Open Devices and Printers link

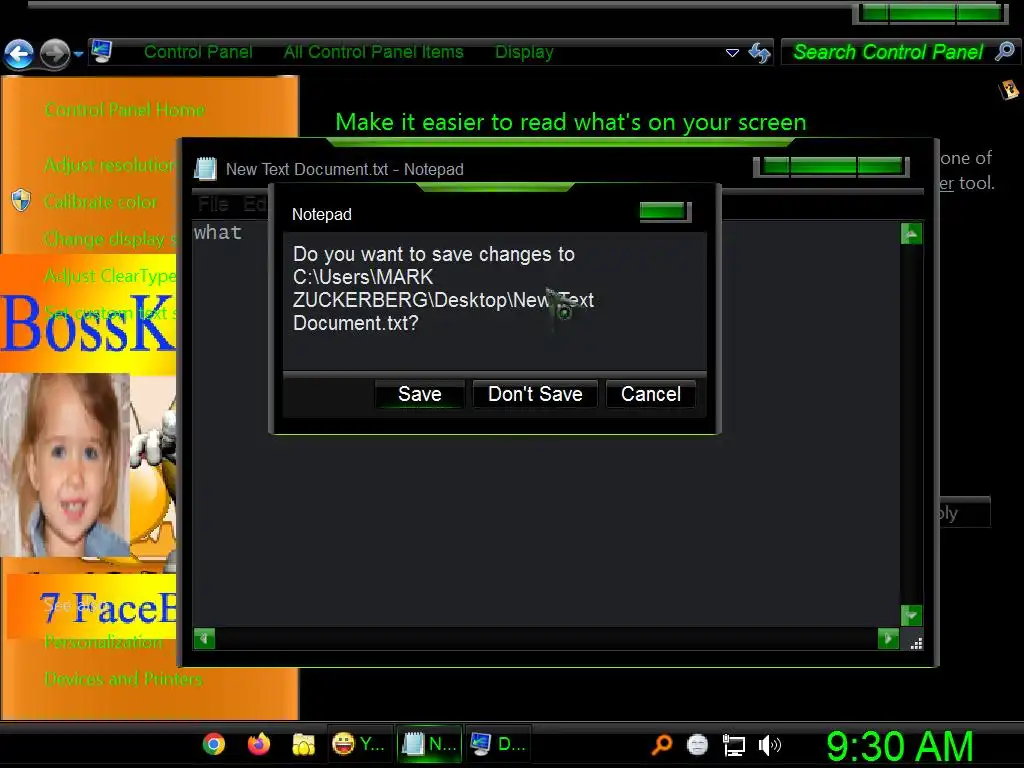coord(123,679)
